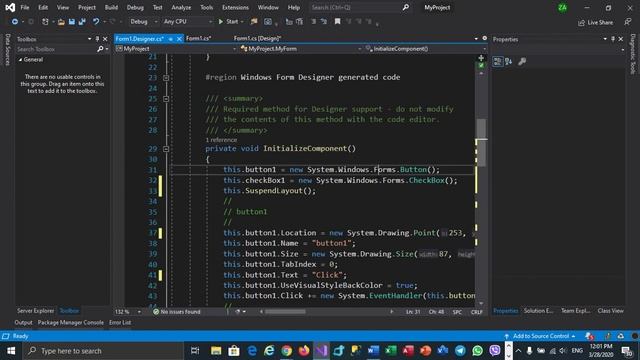Click the Toolbox search magnifier icon
Image resolution: width=640 pixels, height=360 pixels.
click(x=100, y=49)
